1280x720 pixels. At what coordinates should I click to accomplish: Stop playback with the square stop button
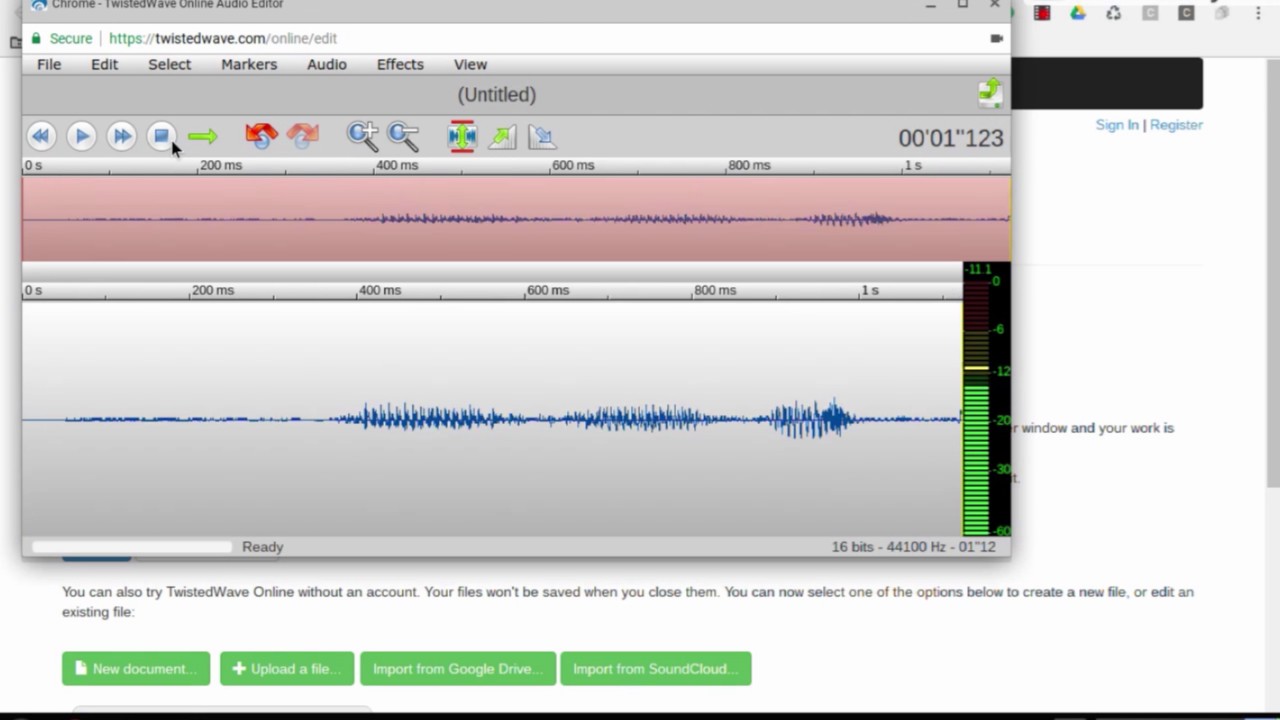click(162, 136)
